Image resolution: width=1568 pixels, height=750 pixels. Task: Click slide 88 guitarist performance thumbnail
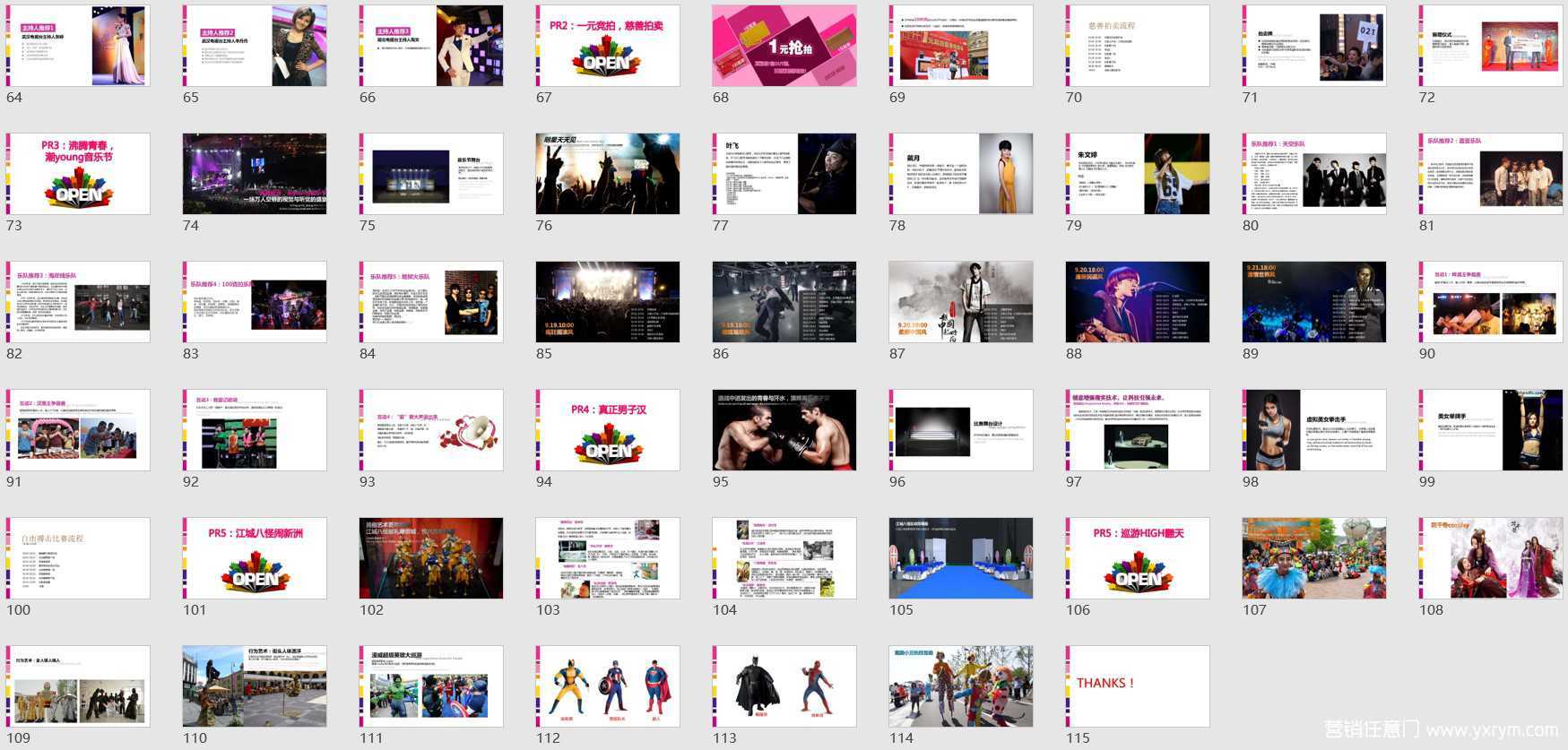[x=1138, y=302]
